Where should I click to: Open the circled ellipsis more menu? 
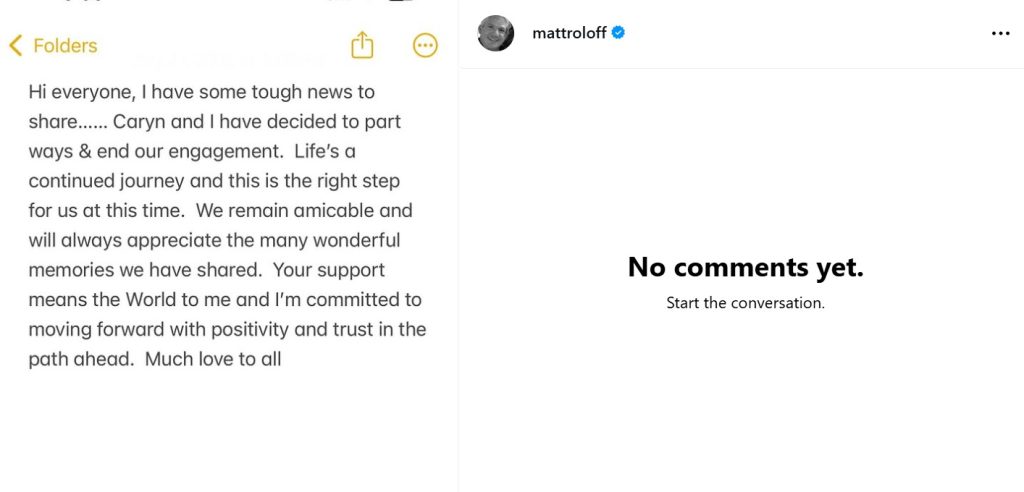point(425,45)
